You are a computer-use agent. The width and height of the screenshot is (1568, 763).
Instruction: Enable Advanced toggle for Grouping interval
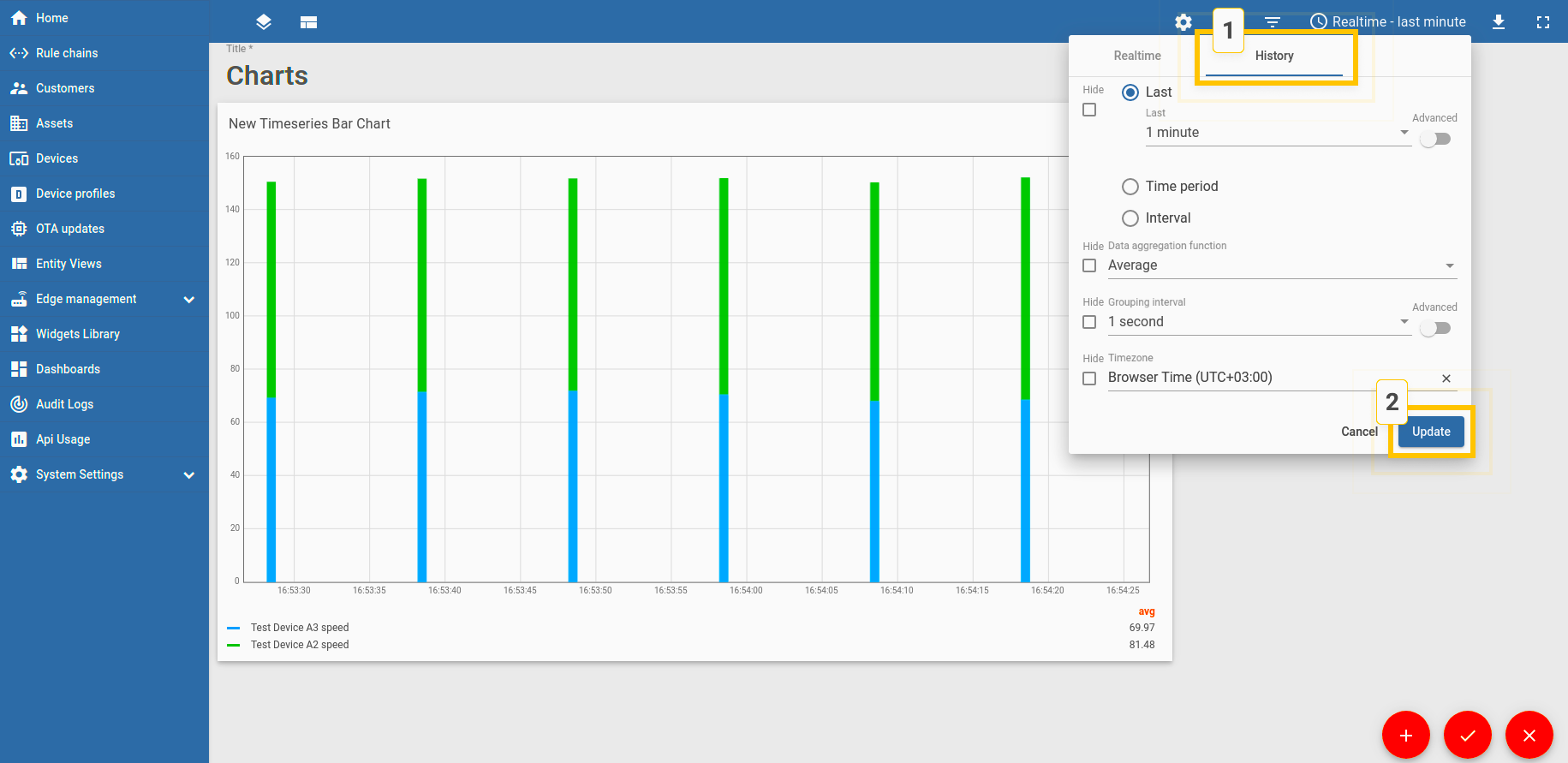(x=1435, y=328)
